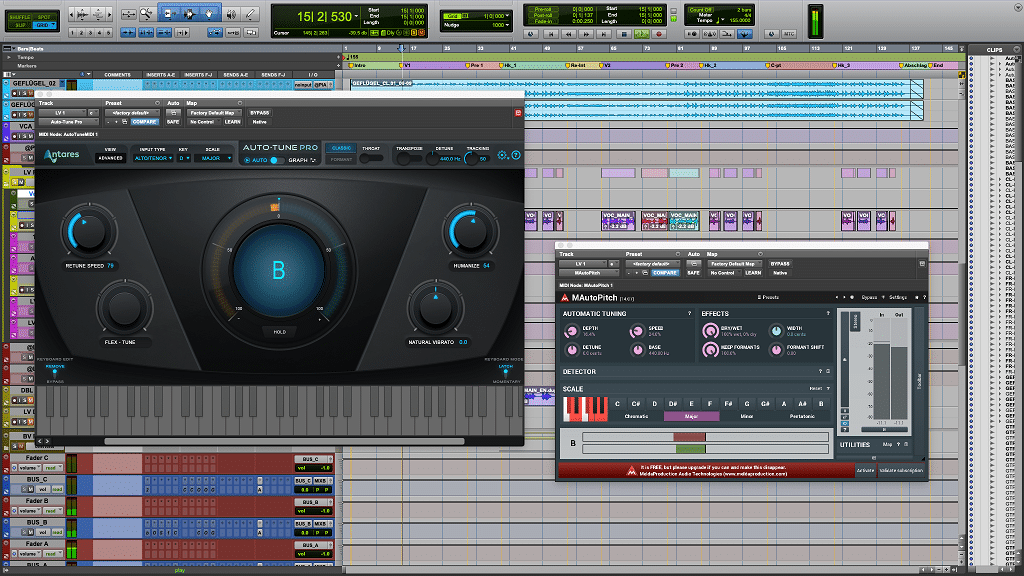The height and width of the screenshot is (576, 1024).
Task: Select the Zoomer tool in the toolbar
Action: (146, 14)
